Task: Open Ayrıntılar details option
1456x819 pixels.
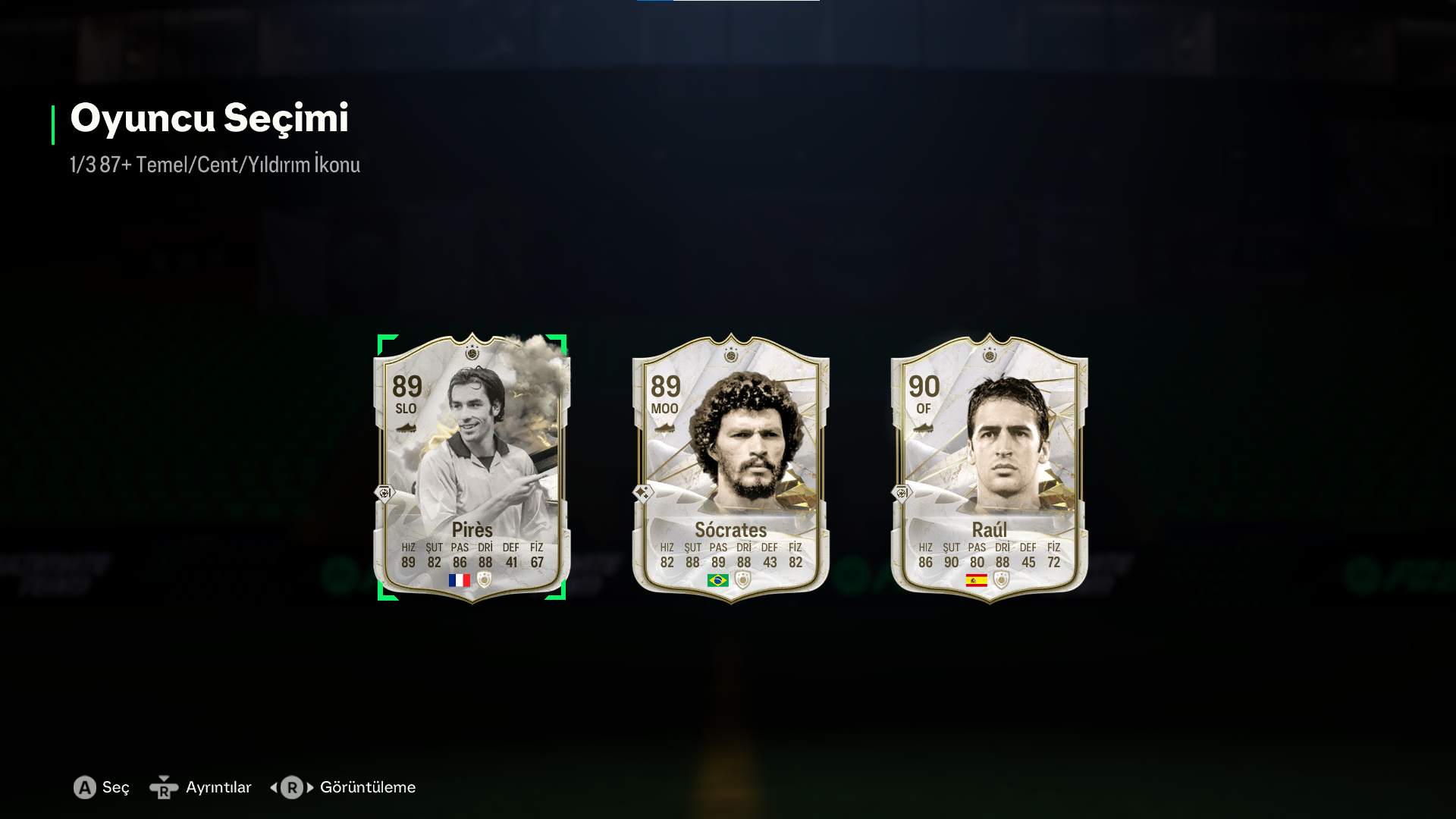Action: coord(218,787)
